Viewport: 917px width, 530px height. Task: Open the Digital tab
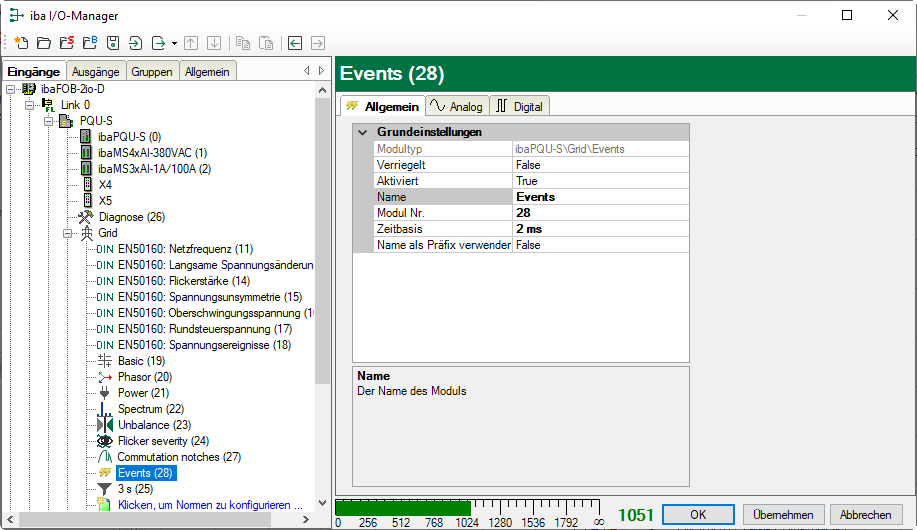point(519,106)
